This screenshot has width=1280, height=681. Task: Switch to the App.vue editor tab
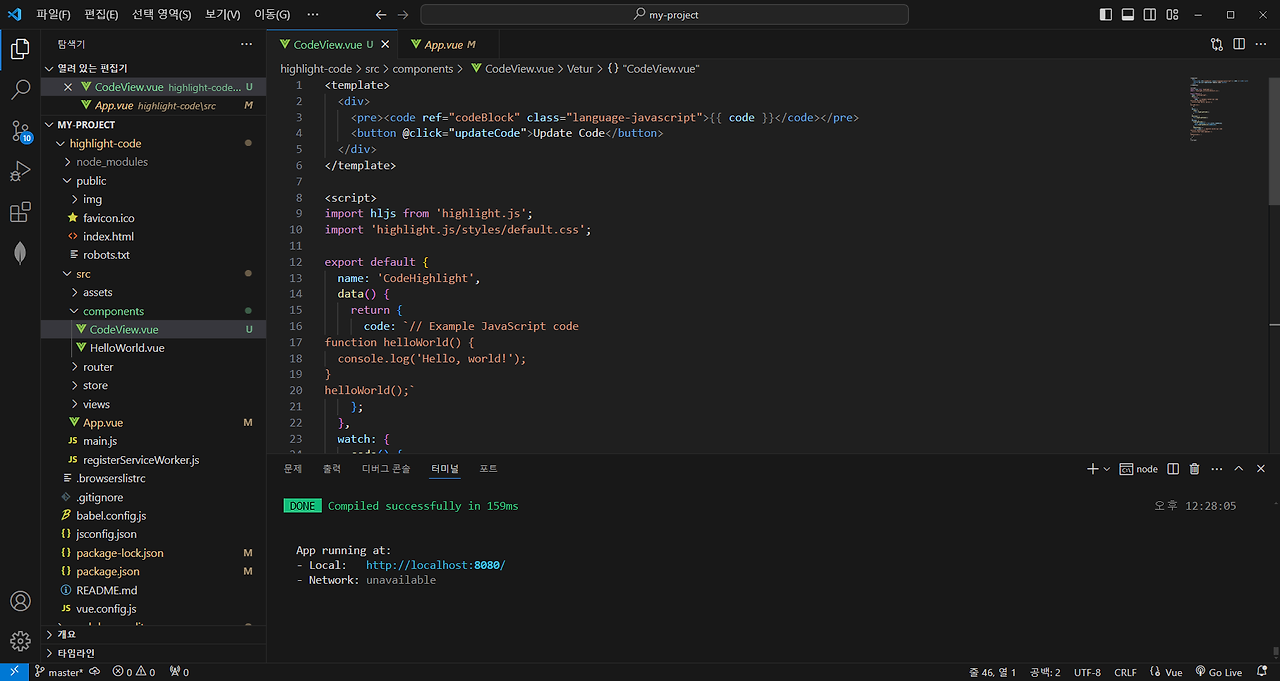(449, 44)
